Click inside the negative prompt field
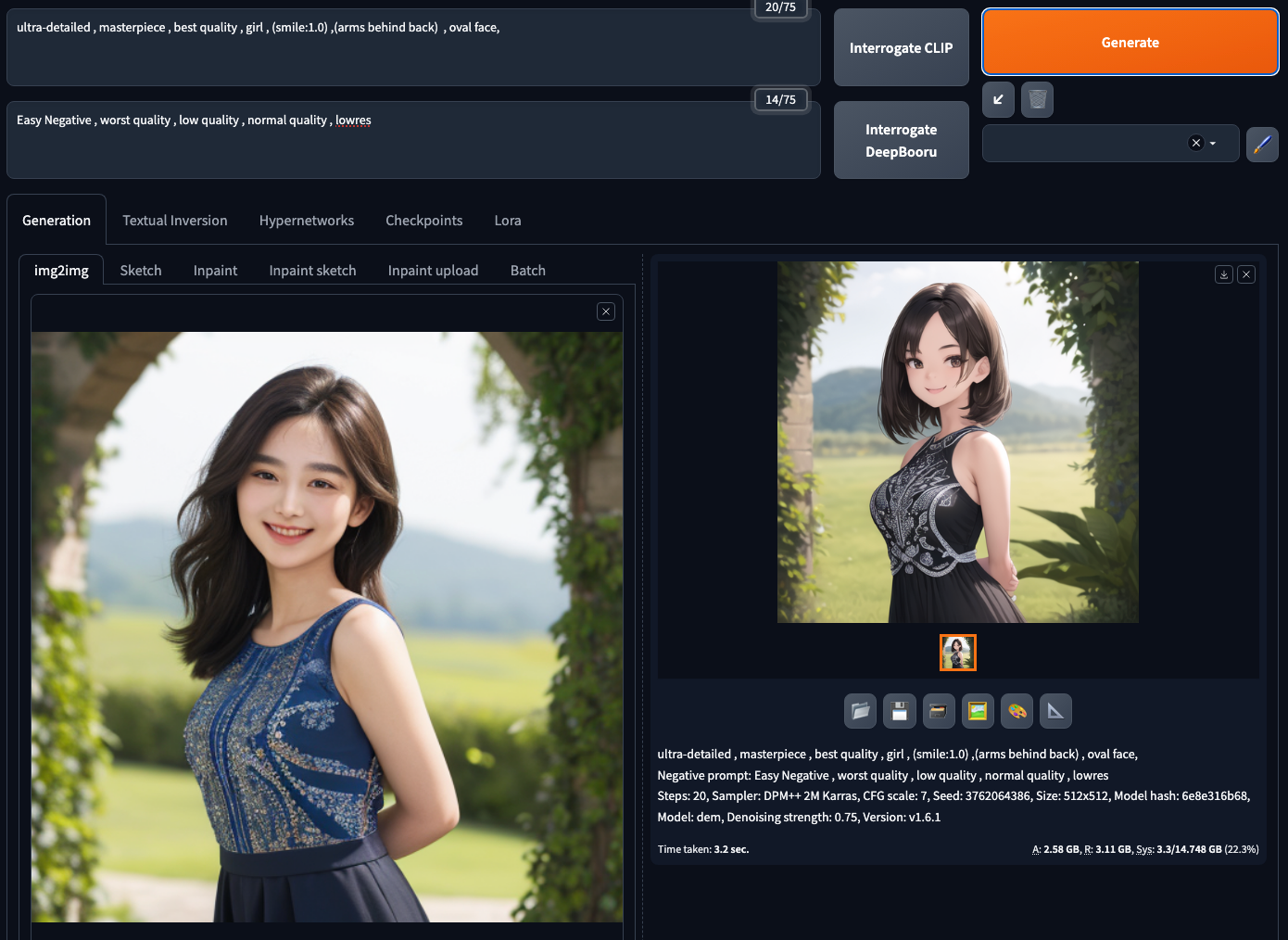This screenshot has height=940, width=1288. coord(412,139)
